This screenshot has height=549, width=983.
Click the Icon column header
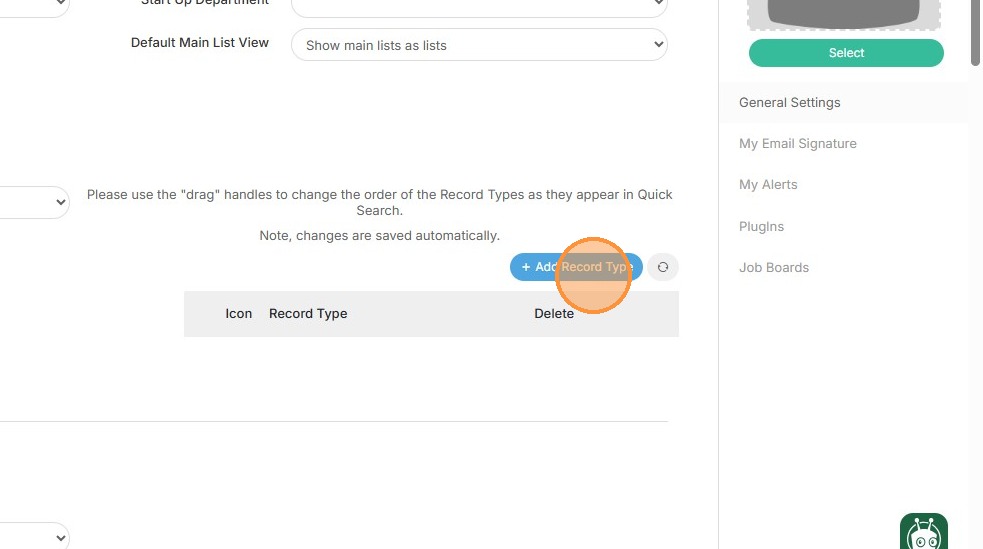pos(239,314)
